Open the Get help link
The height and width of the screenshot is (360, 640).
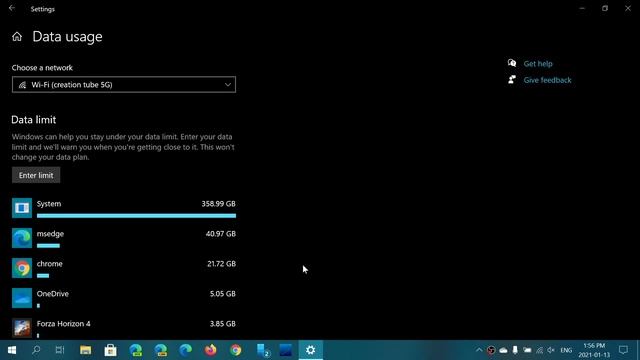(x=538, y=64)
